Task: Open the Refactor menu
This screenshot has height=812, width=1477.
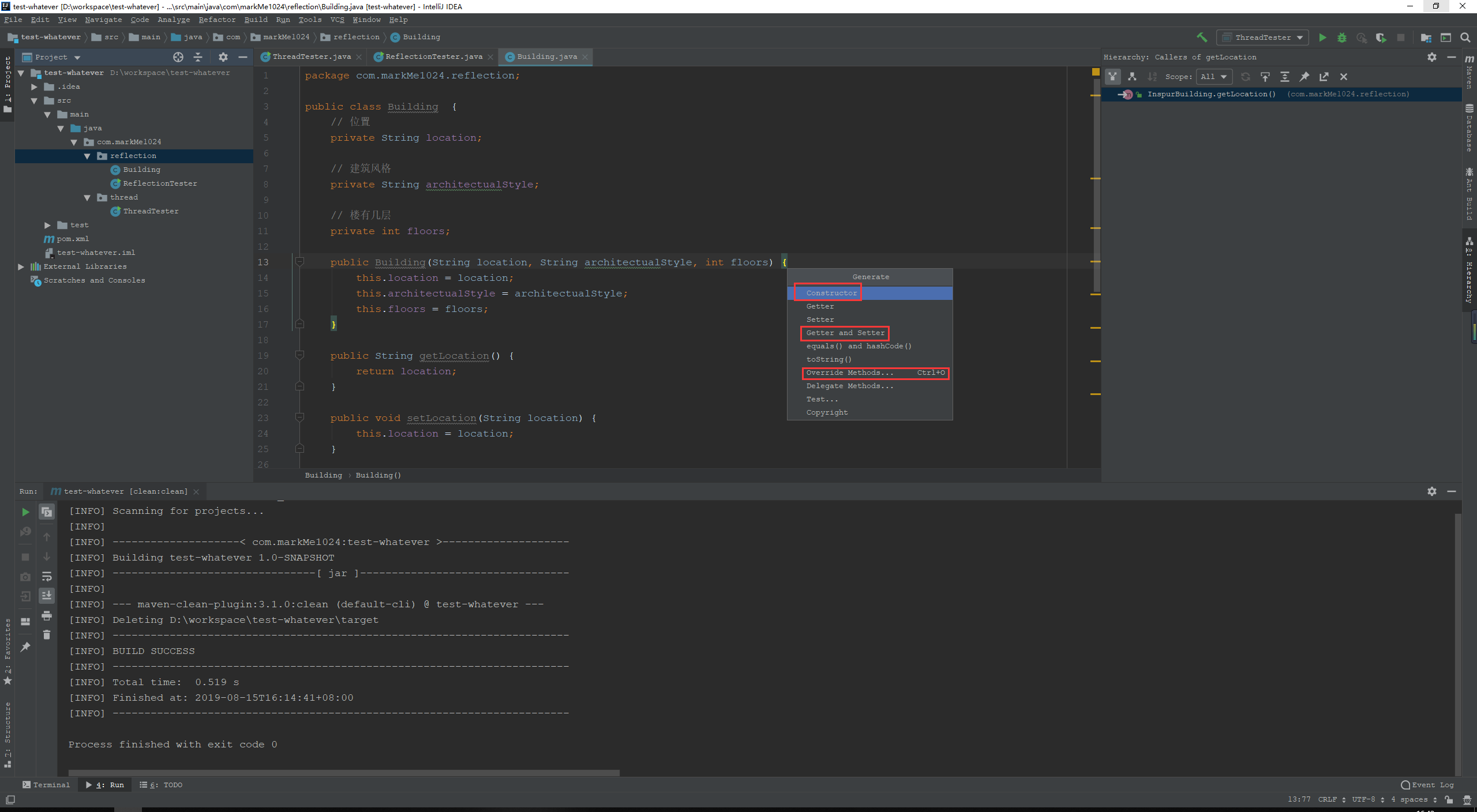Action: (217, 20)
